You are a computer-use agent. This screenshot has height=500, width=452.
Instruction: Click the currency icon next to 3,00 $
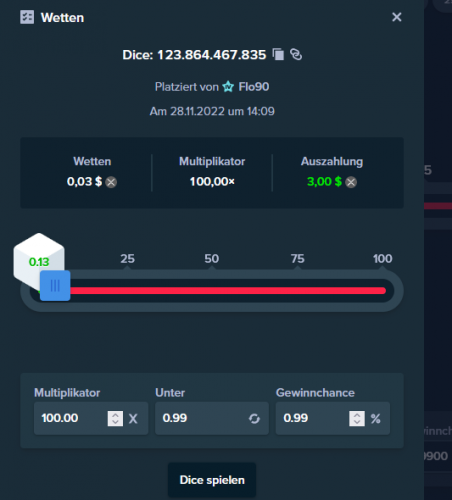pyautogui.click(x=351, y=182)
